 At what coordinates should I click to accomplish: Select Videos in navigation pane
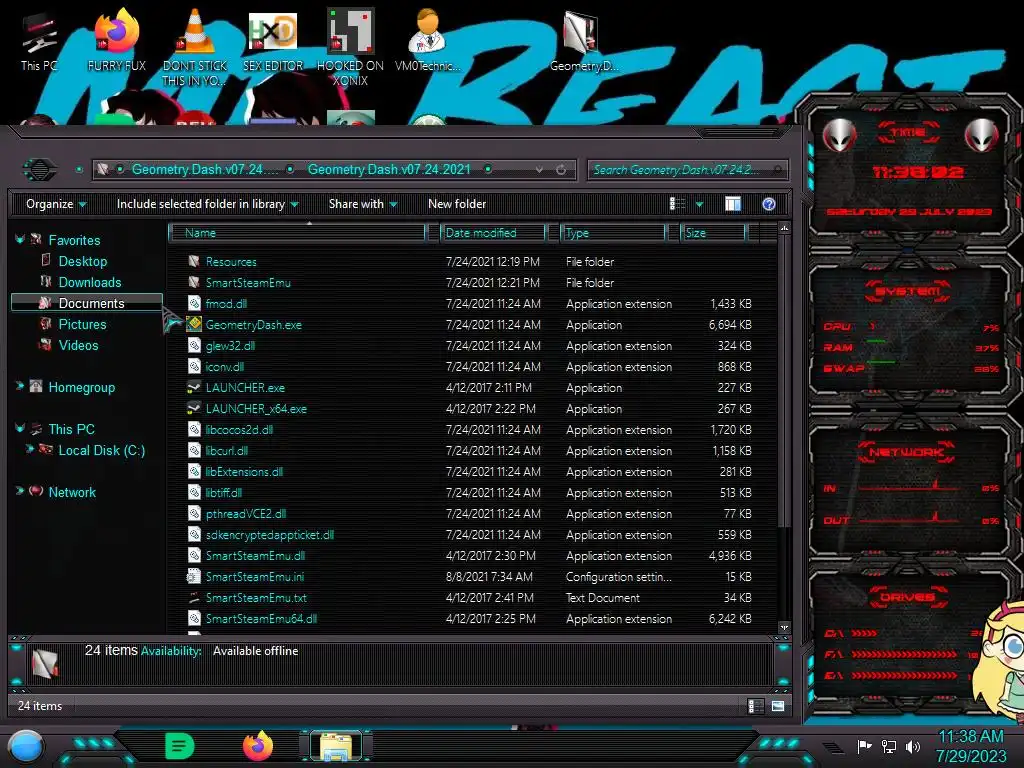[x=78, y=345]
